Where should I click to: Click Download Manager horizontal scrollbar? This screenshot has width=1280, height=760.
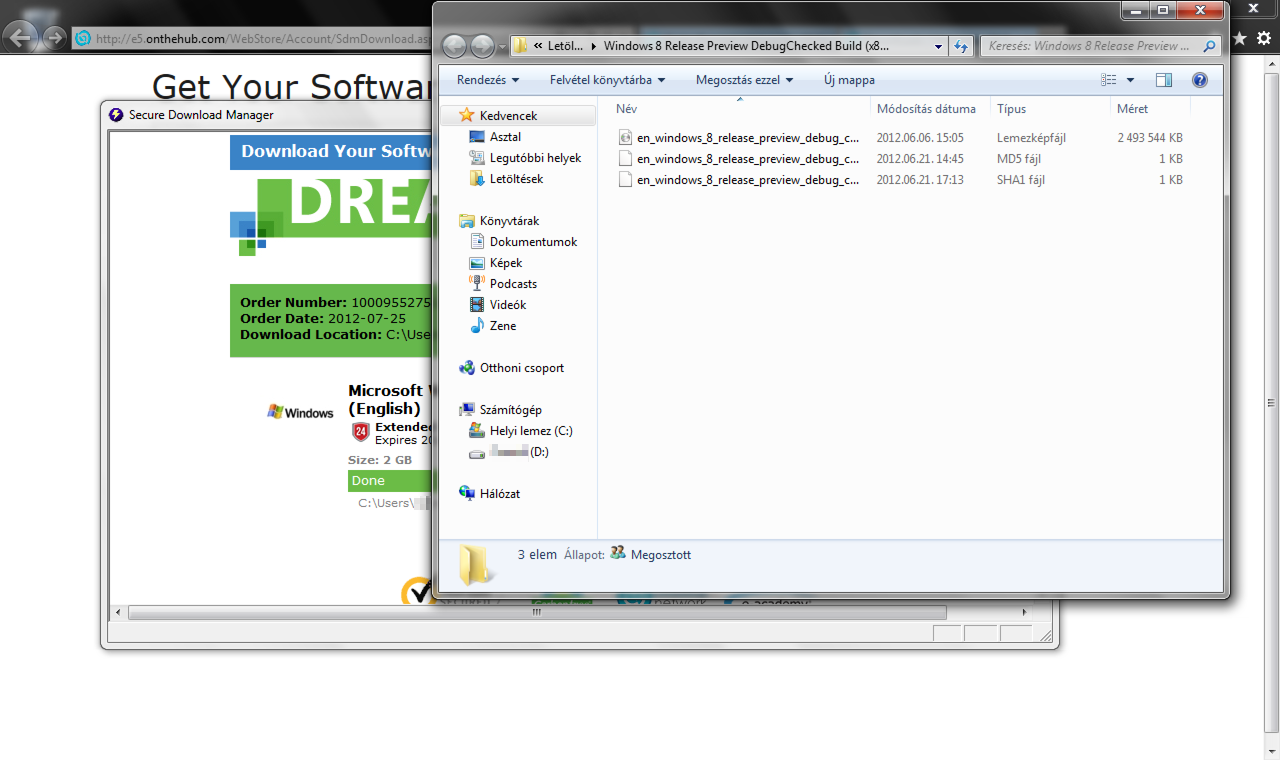[x=536, y=612]
